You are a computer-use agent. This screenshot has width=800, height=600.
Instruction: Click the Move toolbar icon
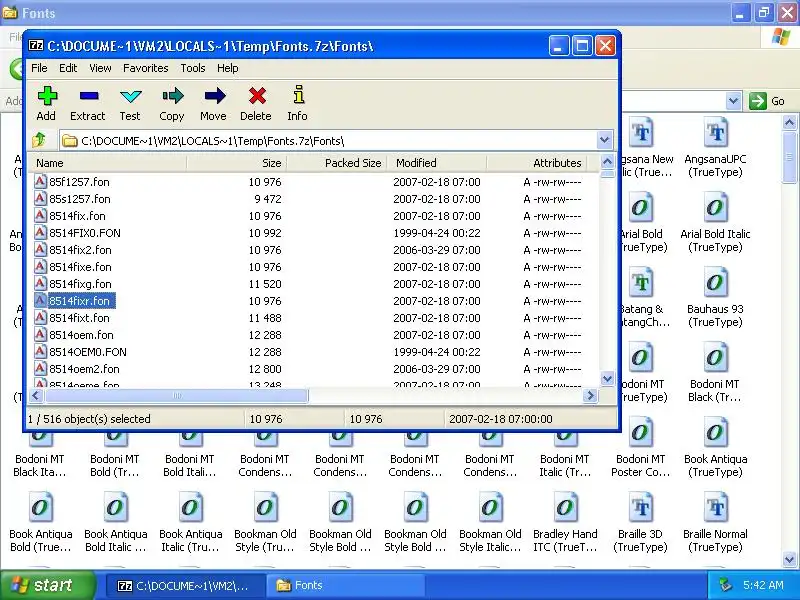tap(214, 96)
